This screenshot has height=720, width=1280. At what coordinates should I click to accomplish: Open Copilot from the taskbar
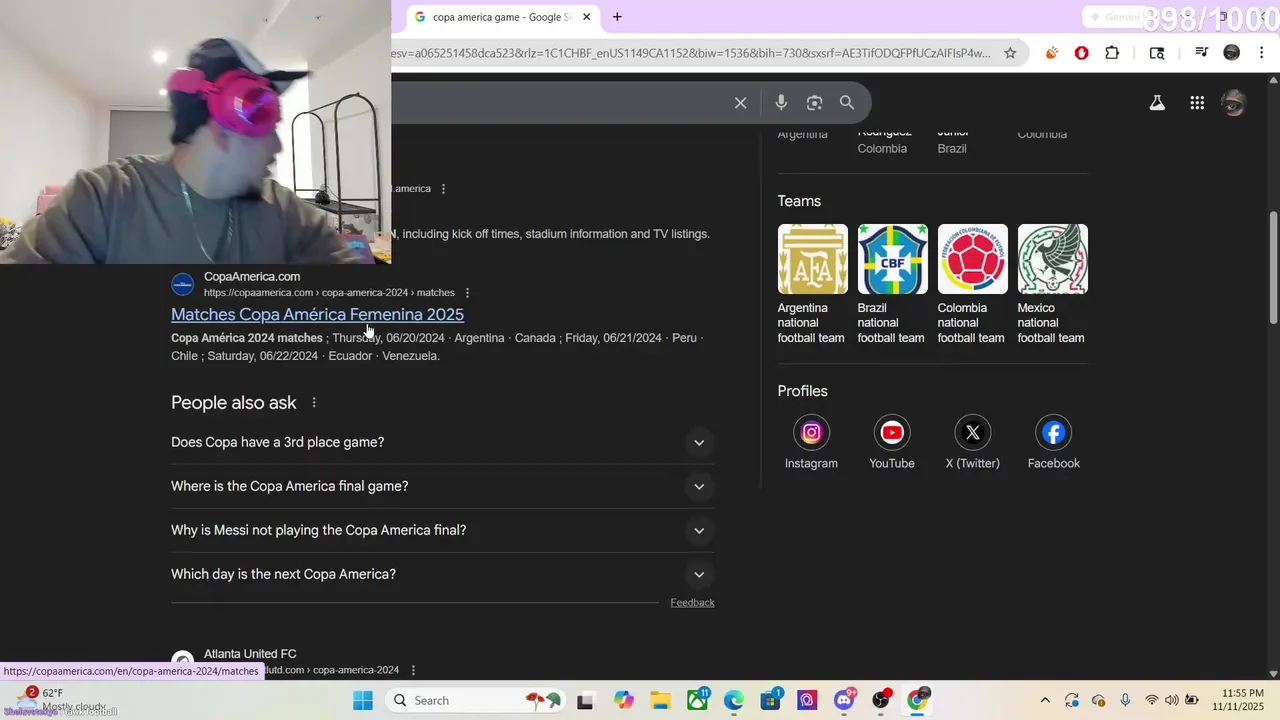pos(624,700)
